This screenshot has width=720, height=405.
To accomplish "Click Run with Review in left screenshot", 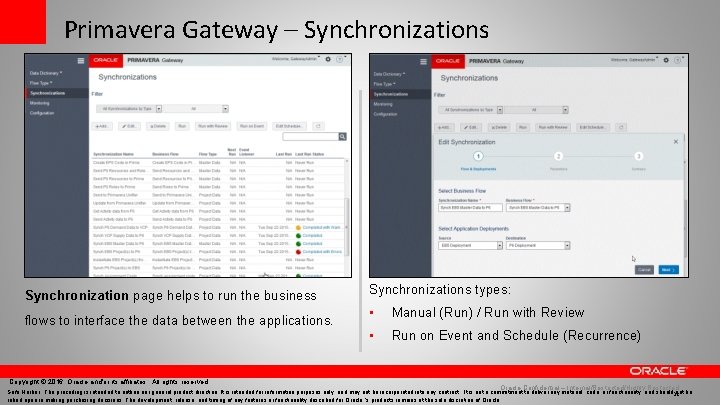I will click(213, 126).
